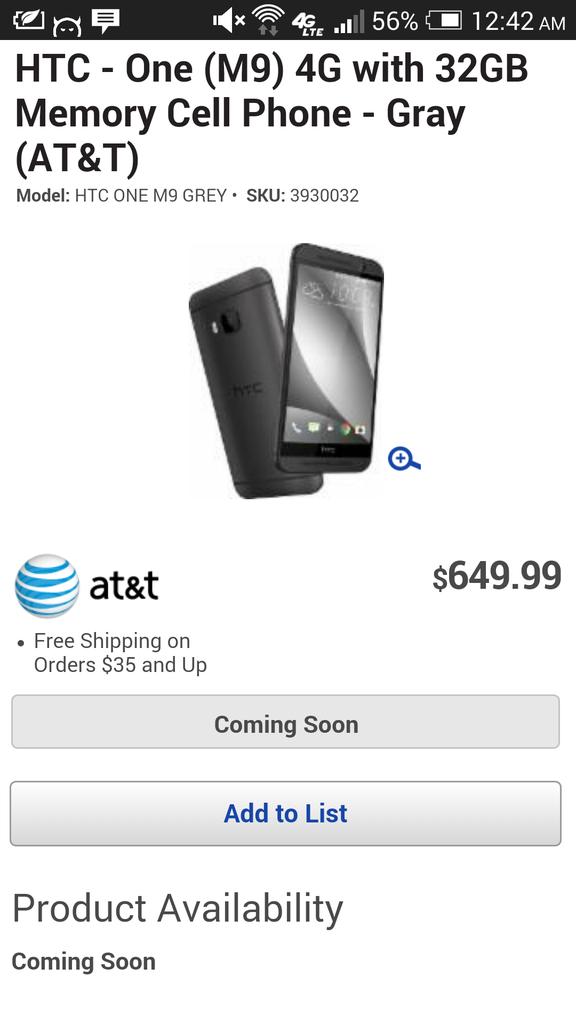Tap the message notification icon in status bar
Viewport: 576px width, 1024px height.
pos(105,22)
